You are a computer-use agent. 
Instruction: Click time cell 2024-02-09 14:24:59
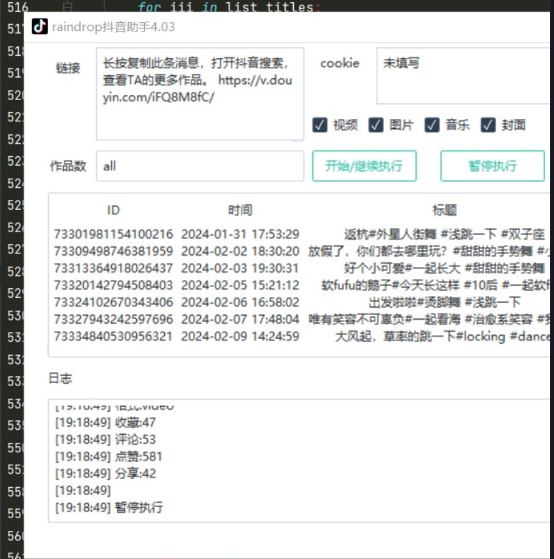[x=240, y=337]
